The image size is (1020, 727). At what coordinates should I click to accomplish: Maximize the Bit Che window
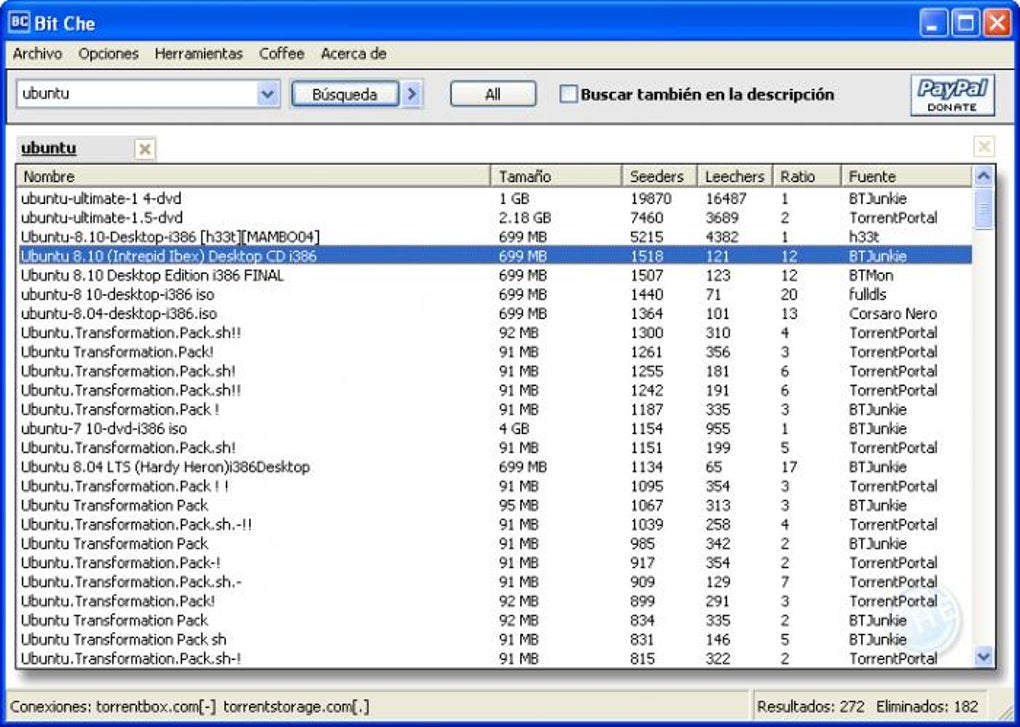tap(965, 23)
